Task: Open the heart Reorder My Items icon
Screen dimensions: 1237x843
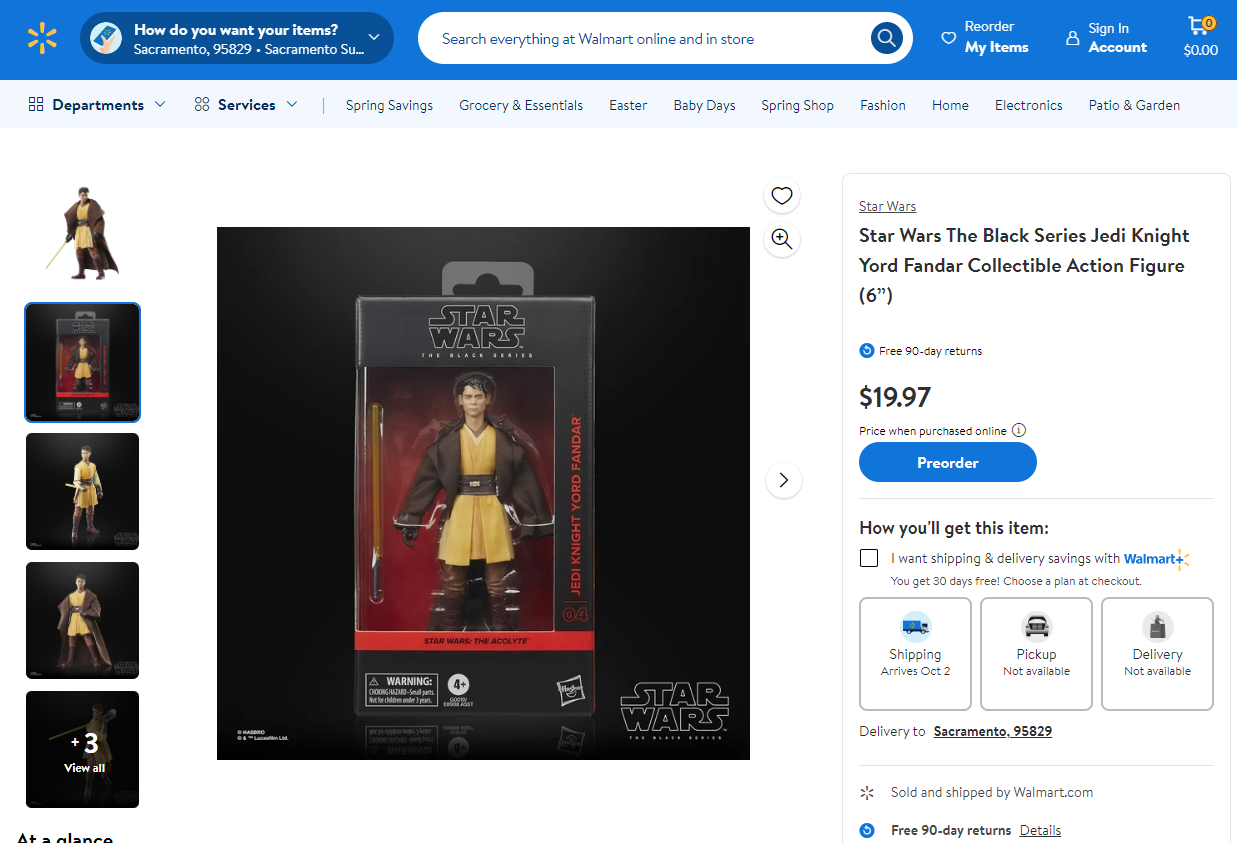Action: pos(948,38)
